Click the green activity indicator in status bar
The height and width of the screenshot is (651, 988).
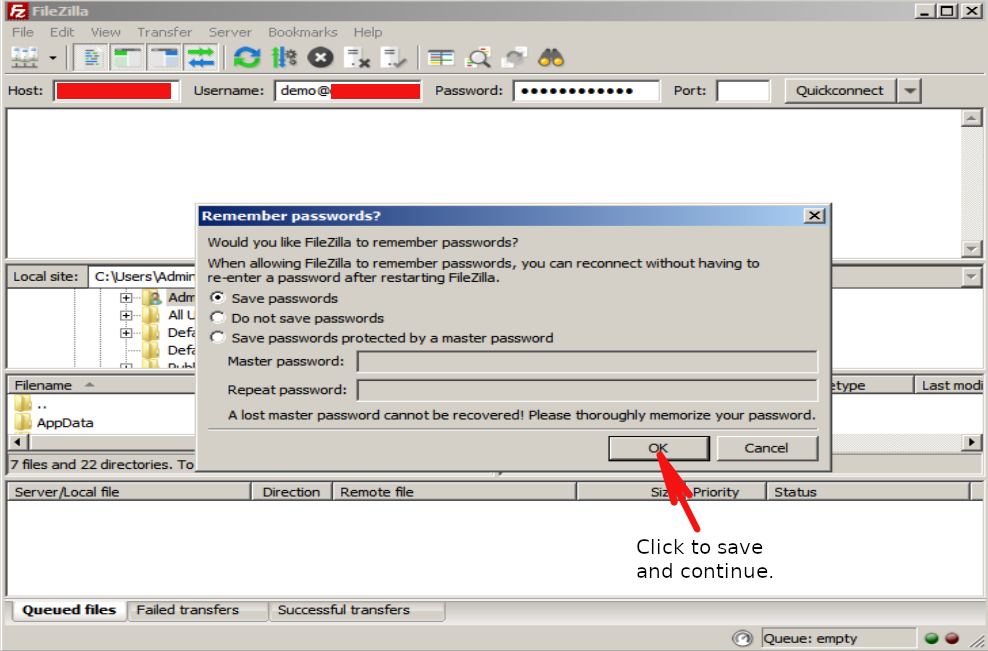tap(931, 638)
